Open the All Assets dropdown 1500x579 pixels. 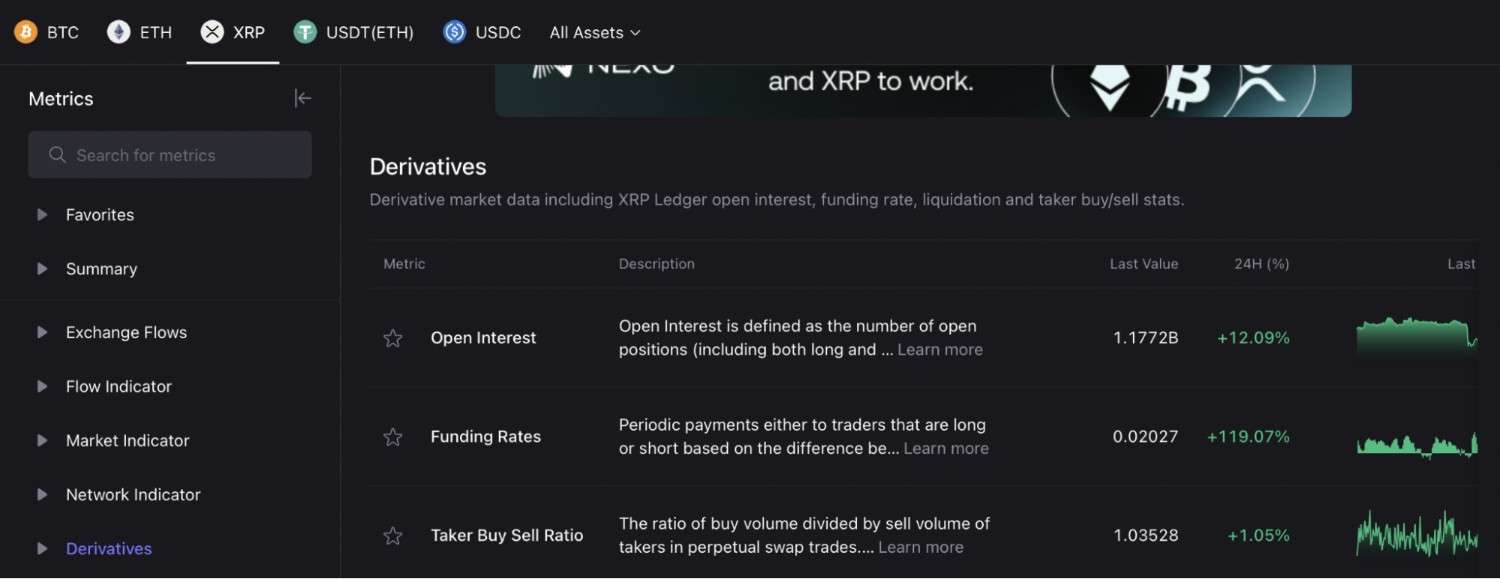coord(594,32)
